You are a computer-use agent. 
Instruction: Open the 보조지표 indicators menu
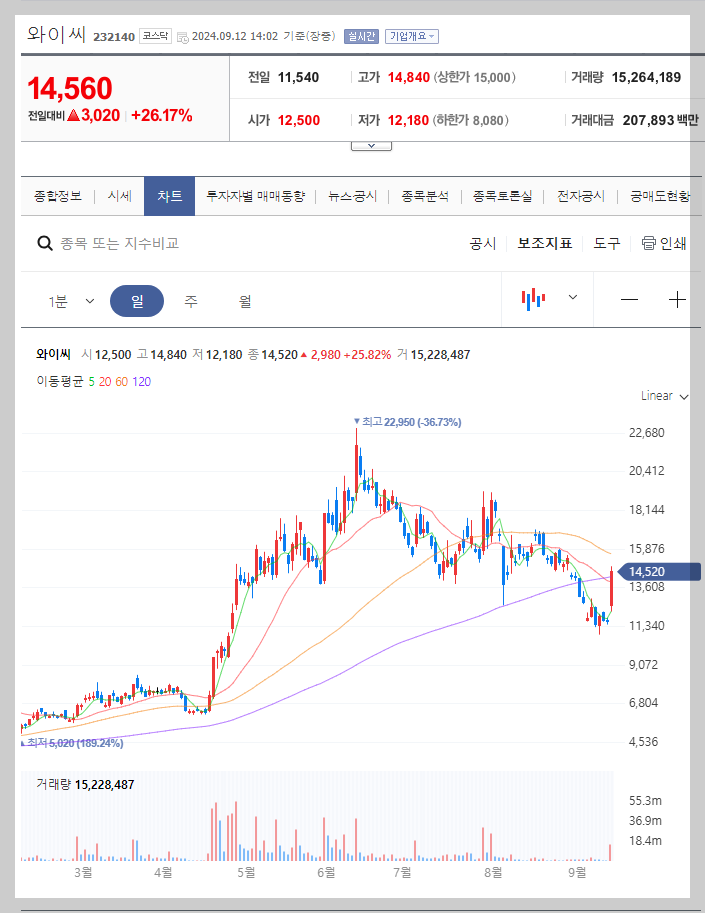click(545, 243)
